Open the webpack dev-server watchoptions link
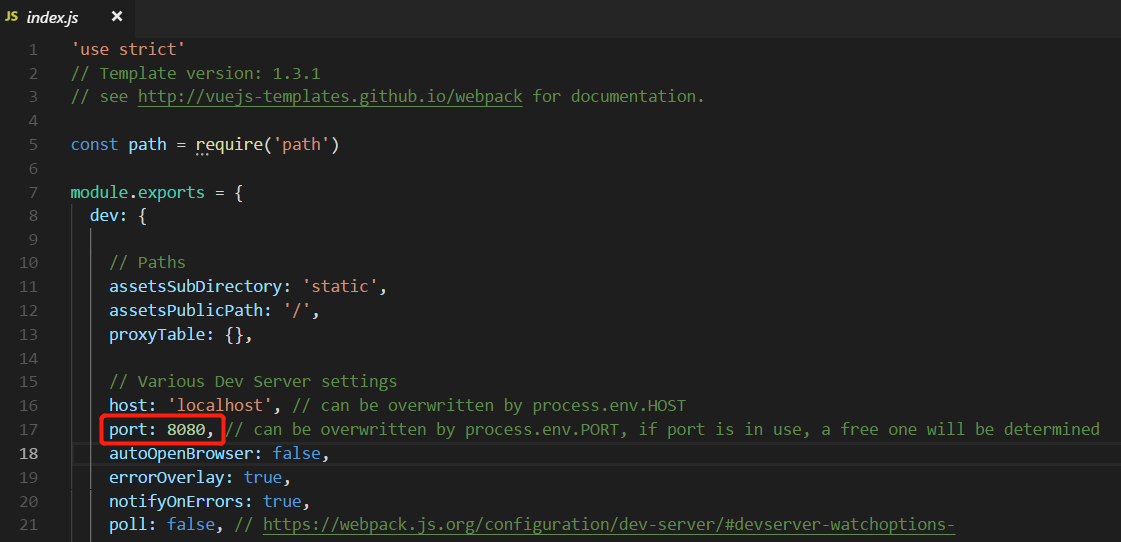 [609, 525]
